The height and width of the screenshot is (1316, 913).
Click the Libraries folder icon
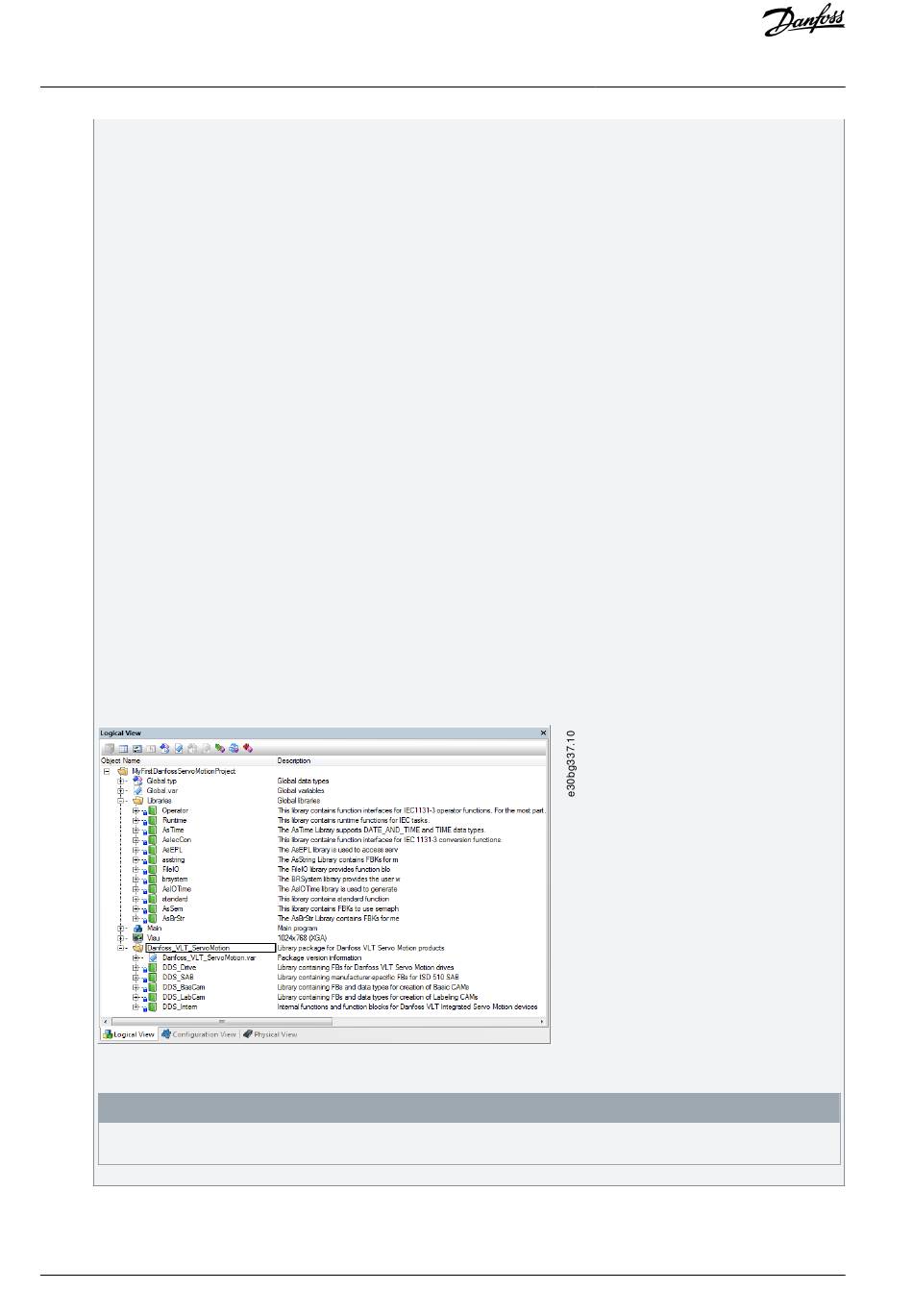[x=137, y=800]
